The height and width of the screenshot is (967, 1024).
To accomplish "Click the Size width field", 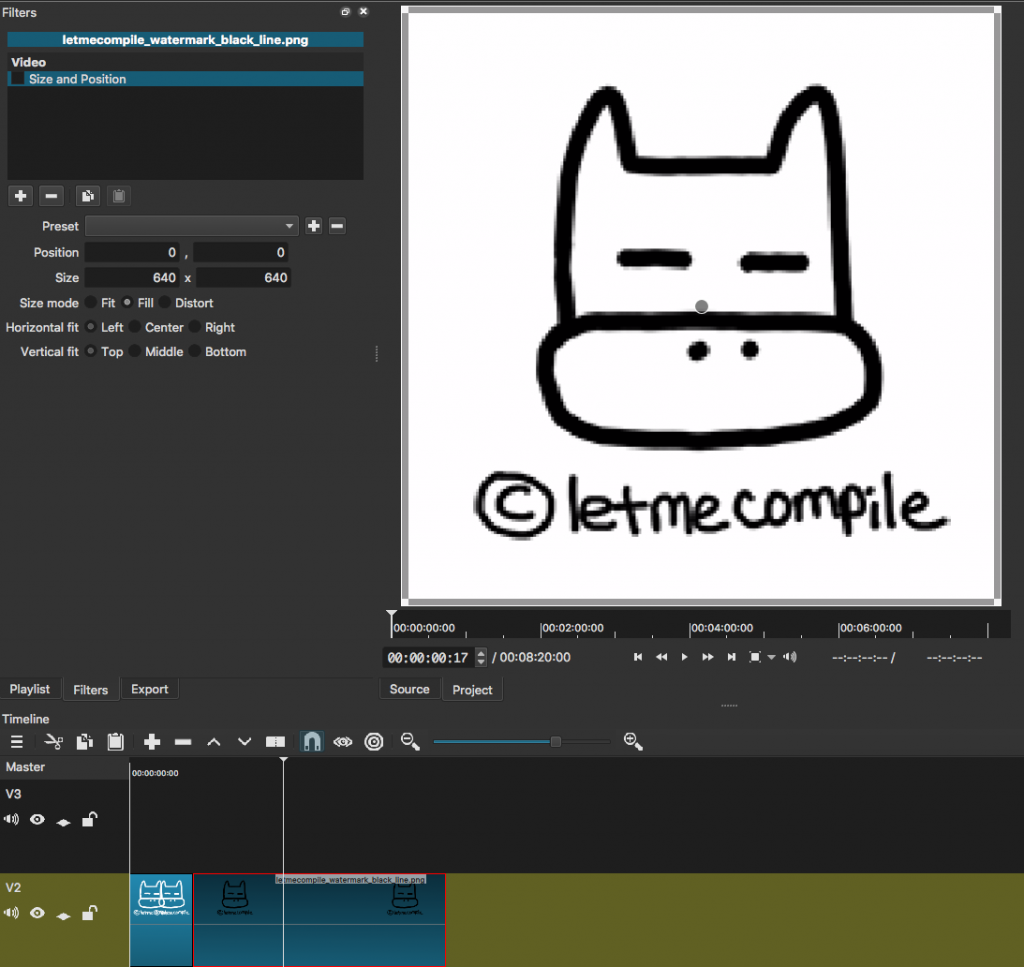I will point(132,277).
